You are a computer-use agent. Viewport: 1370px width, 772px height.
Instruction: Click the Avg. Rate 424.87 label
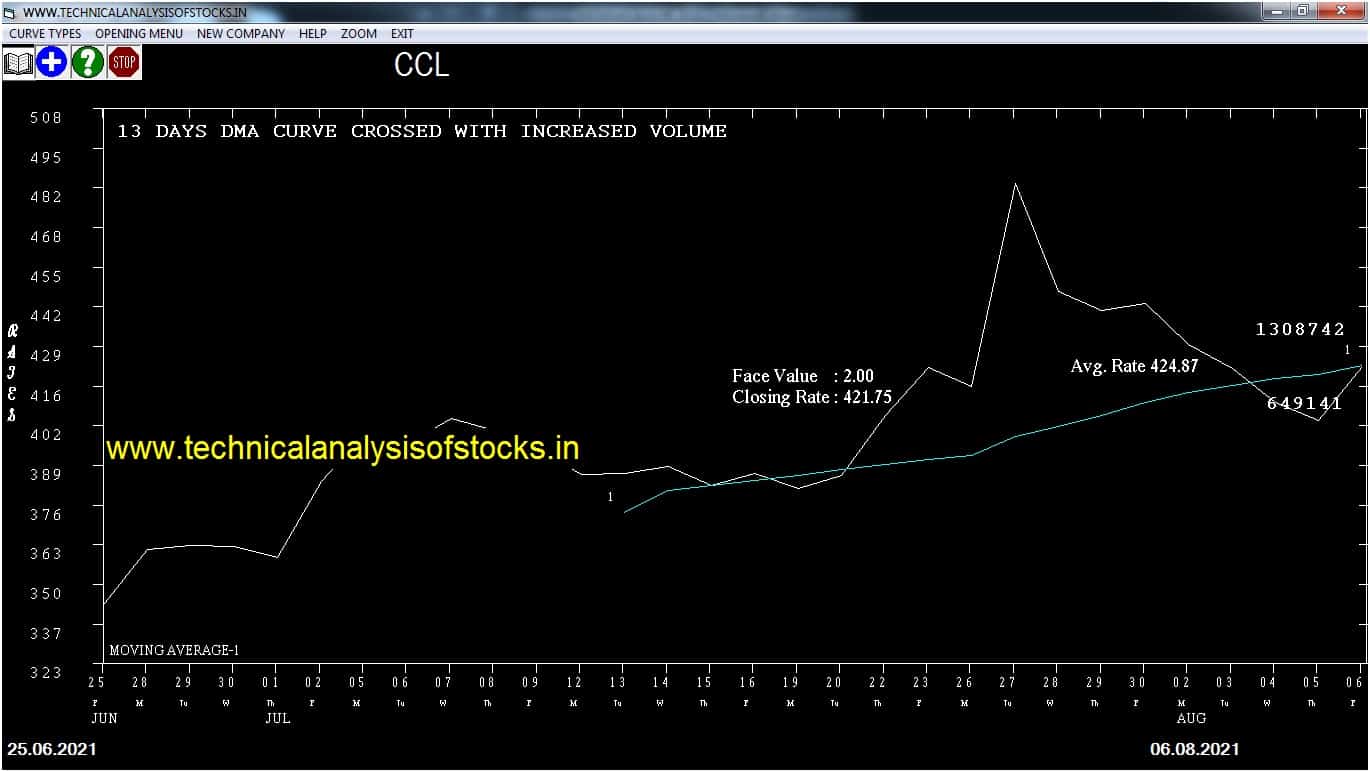tap(1134, 366)
